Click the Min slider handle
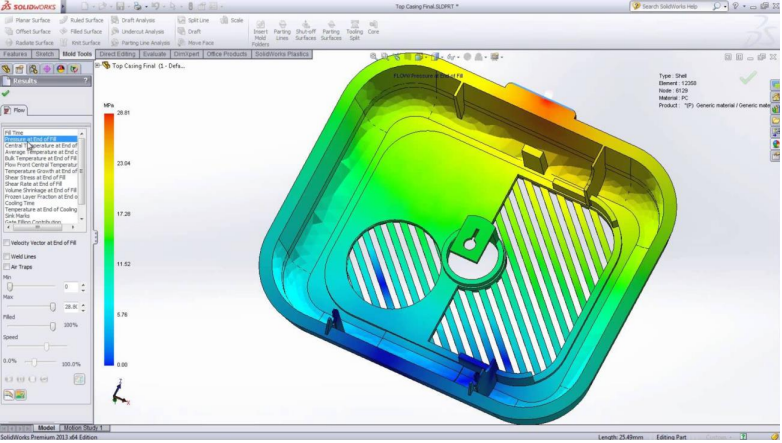The height and width of the screenshot is (443, 782). (9, 287)
